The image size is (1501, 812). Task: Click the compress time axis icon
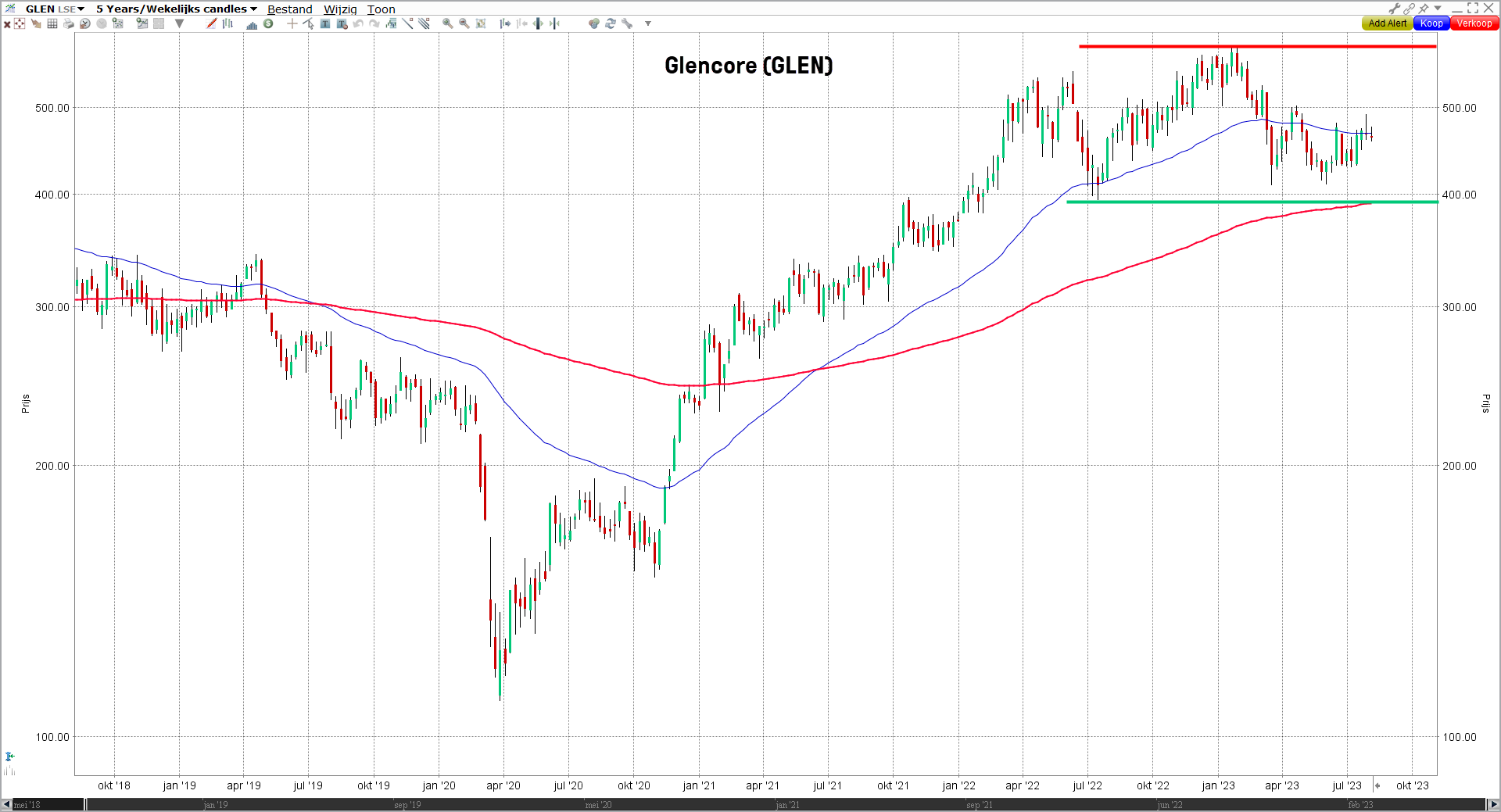tap(554, 23)
